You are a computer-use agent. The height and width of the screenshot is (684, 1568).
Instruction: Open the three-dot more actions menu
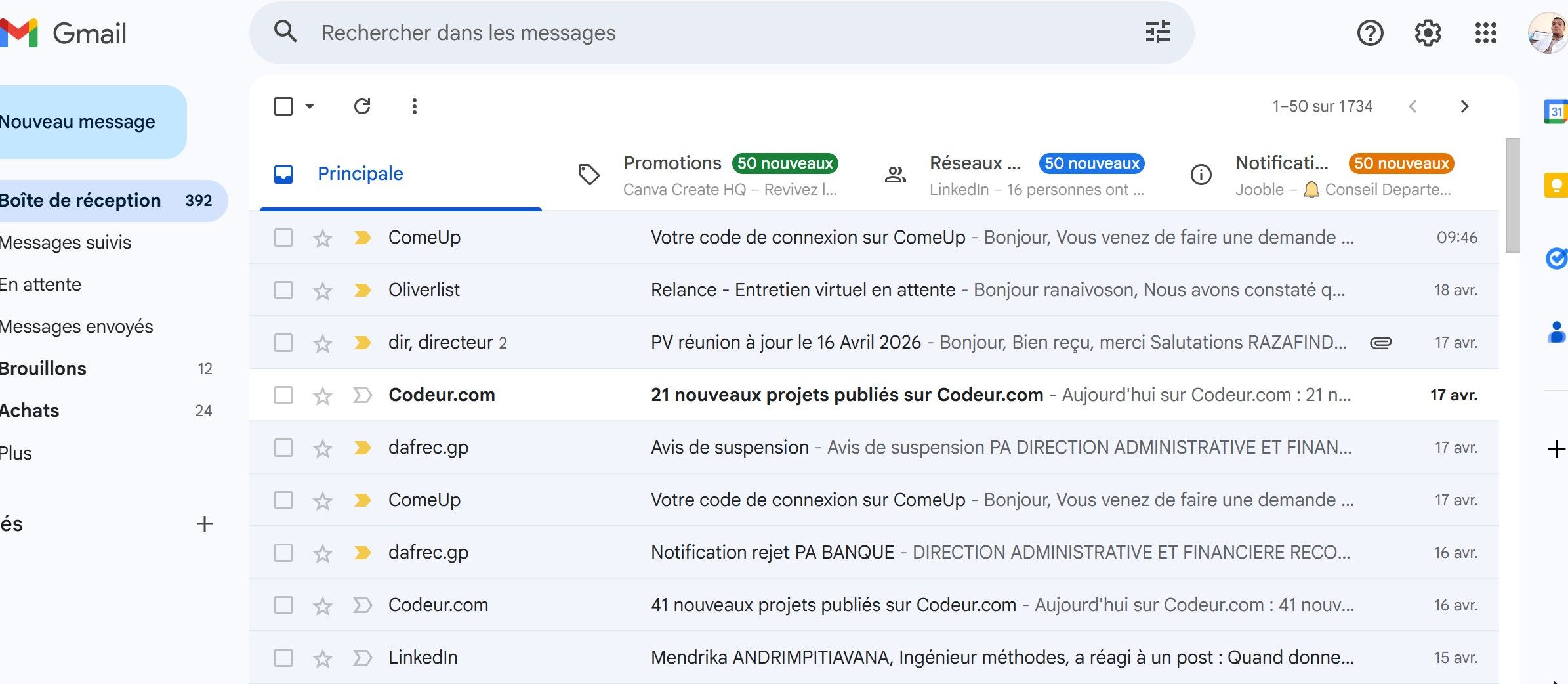click(x=414, y=106)
